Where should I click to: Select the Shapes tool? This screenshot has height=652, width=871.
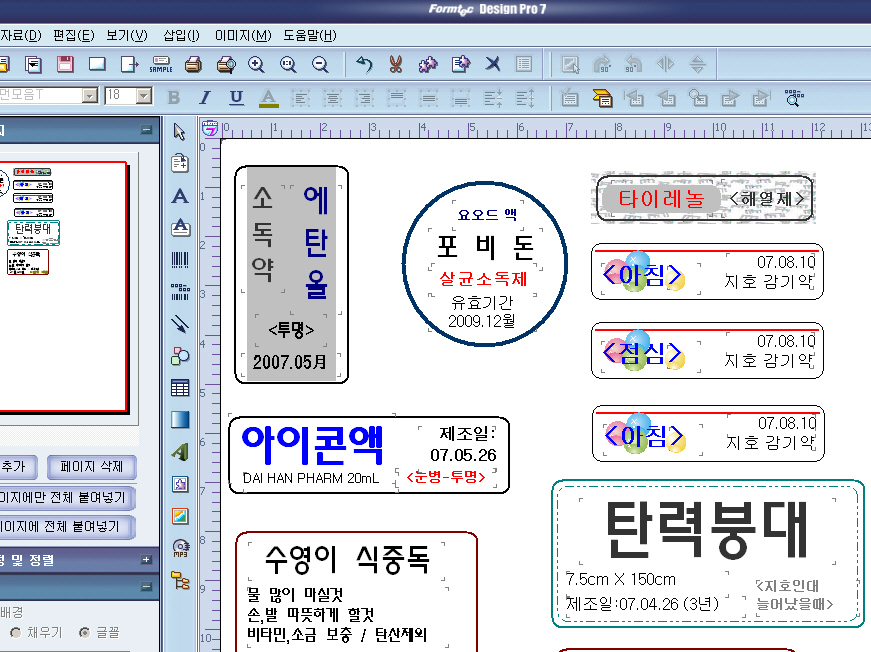click(x=179, y=355)
